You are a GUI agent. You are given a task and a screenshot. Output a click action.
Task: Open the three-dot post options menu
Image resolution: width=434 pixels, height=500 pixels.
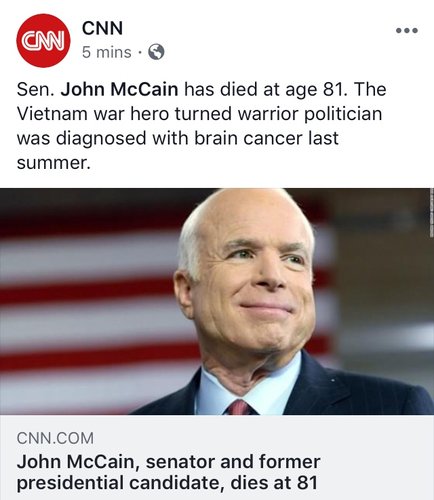coord(407,30)
